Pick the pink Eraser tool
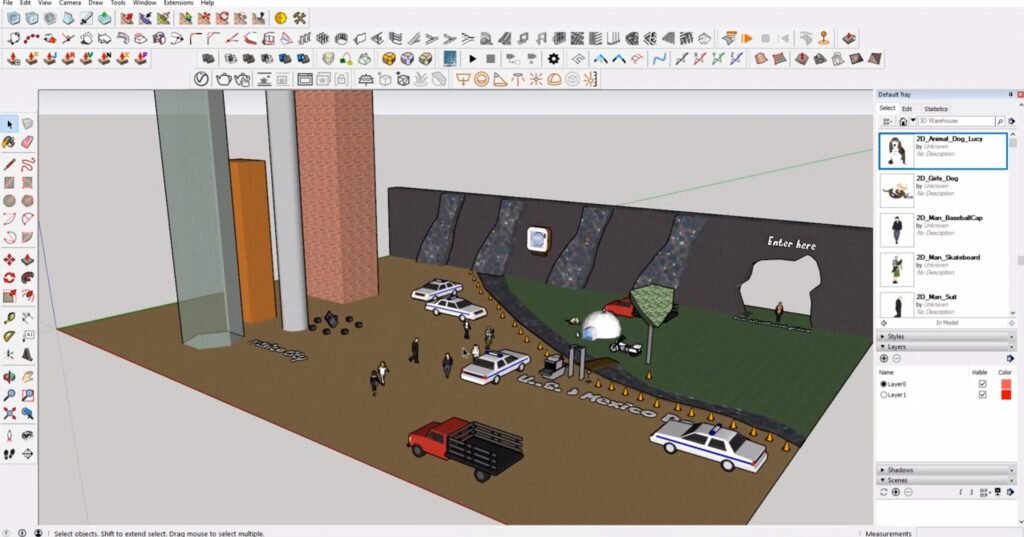1024x537 pixels. 27,142
